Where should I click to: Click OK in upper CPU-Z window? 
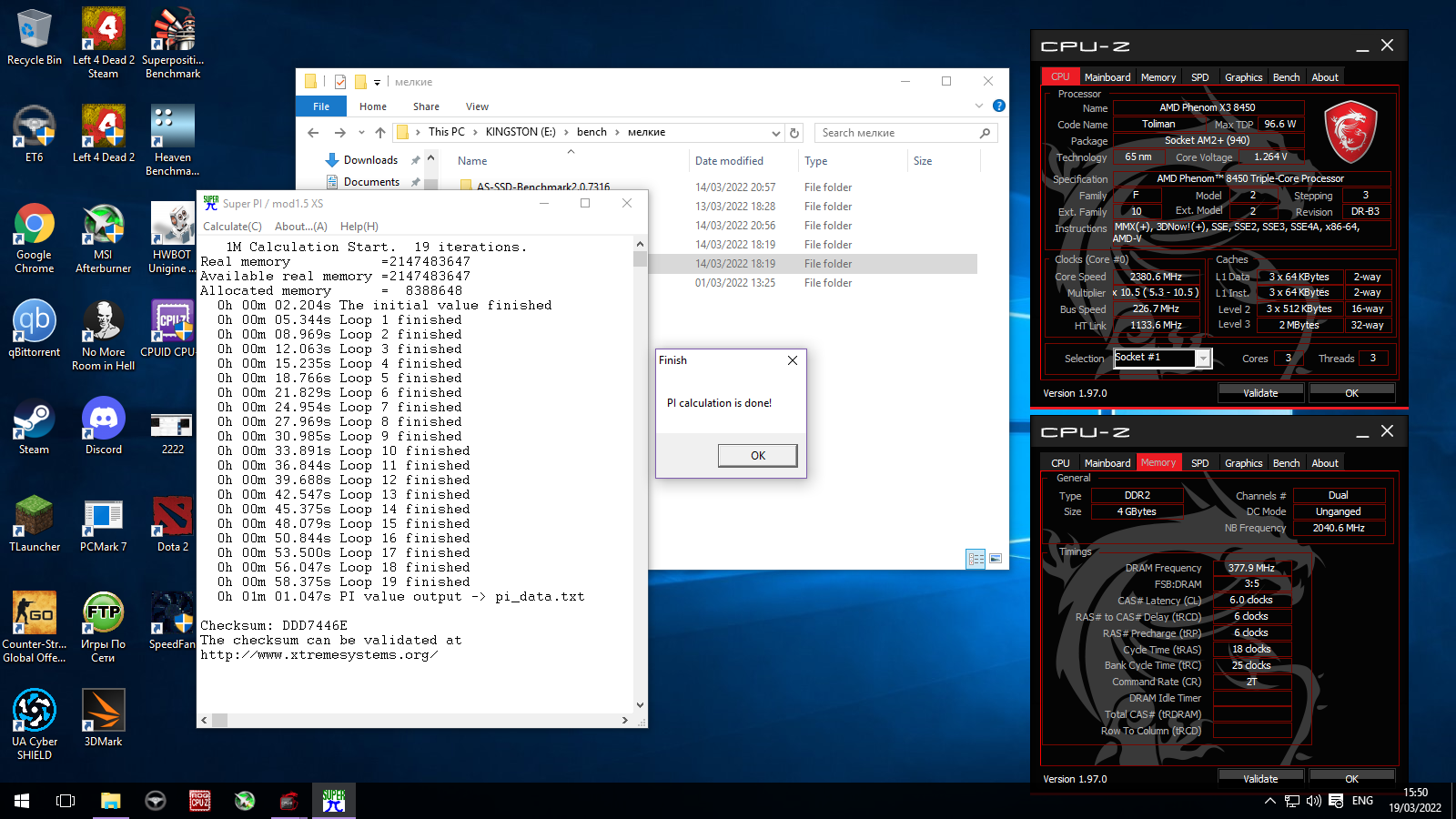(1351, 393)
